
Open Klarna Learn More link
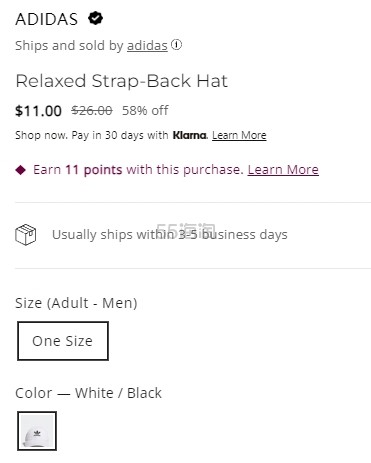[239, 135]
